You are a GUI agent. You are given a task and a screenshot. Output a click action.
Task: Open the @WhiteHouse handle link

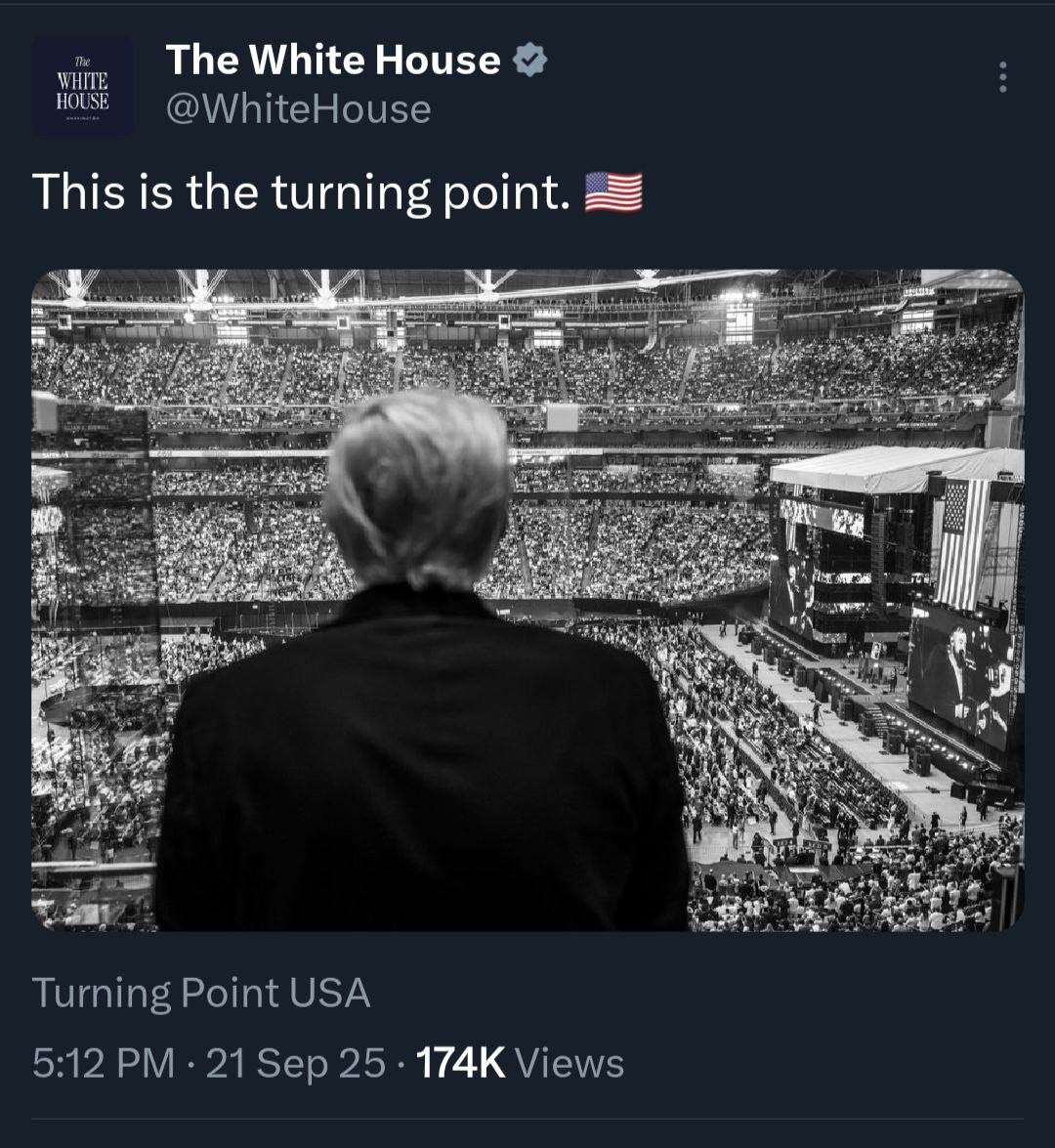tap(298, 109)
